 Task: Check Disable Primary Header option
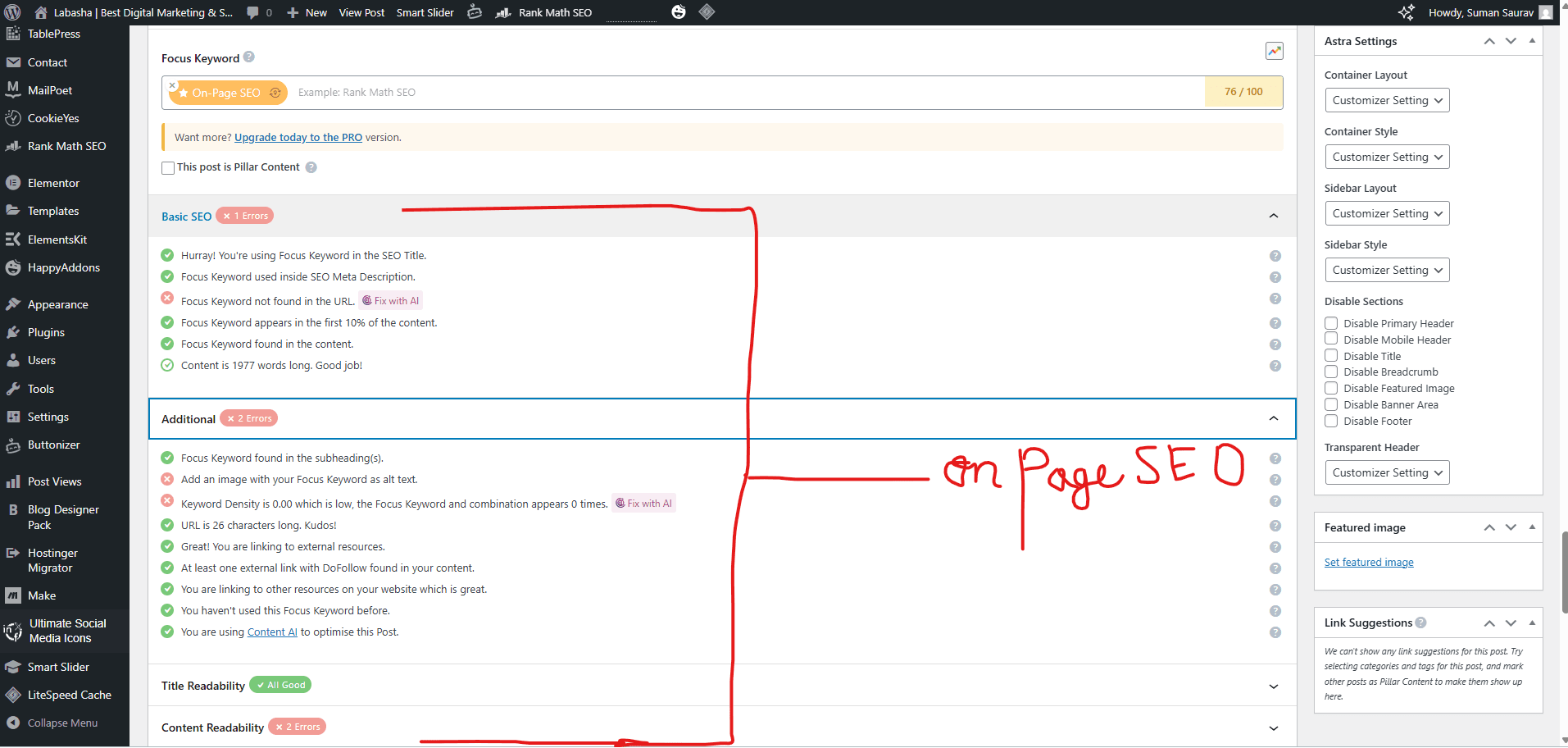click(x=1331, y=323)
